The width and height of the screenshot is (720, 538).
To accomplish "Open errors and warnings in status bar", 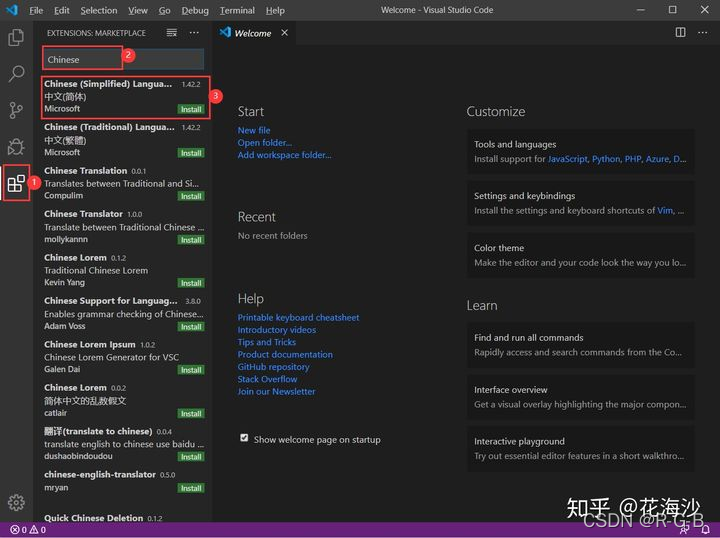I will (28, 530).
